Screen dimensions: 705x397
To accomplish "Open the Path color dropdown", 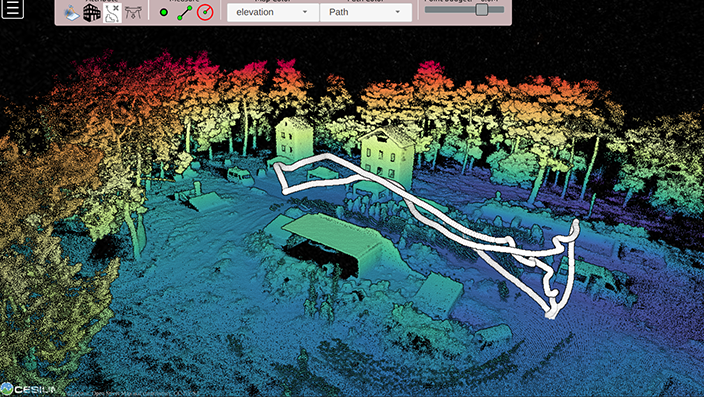I will 366,12.
